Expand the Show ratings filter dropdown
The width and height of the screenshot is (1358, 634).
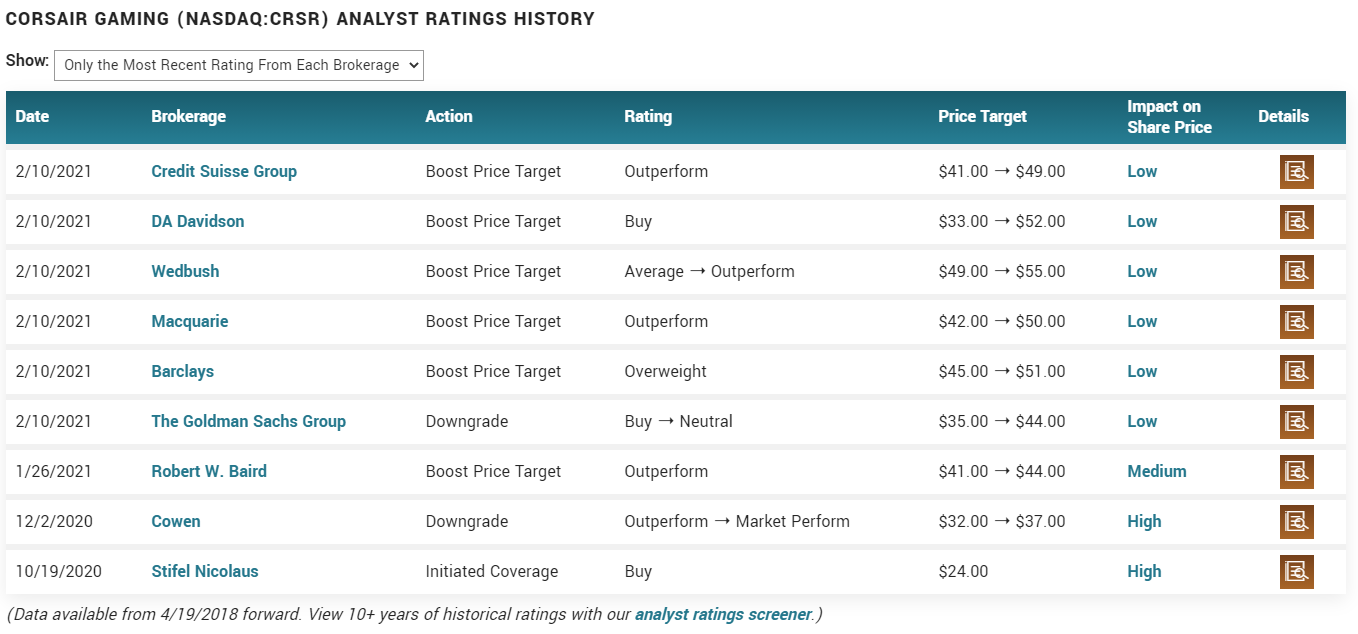point(239,65)
